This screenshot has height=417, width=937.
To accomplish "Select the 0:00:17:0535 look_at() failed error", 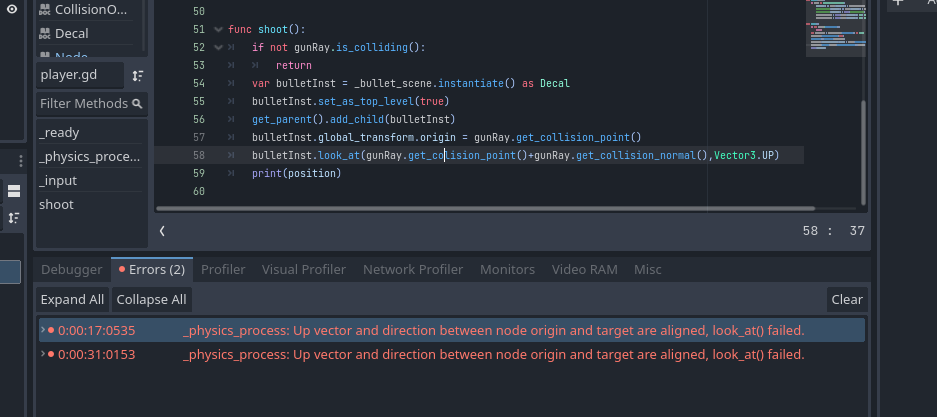I will tap(452, 330).
